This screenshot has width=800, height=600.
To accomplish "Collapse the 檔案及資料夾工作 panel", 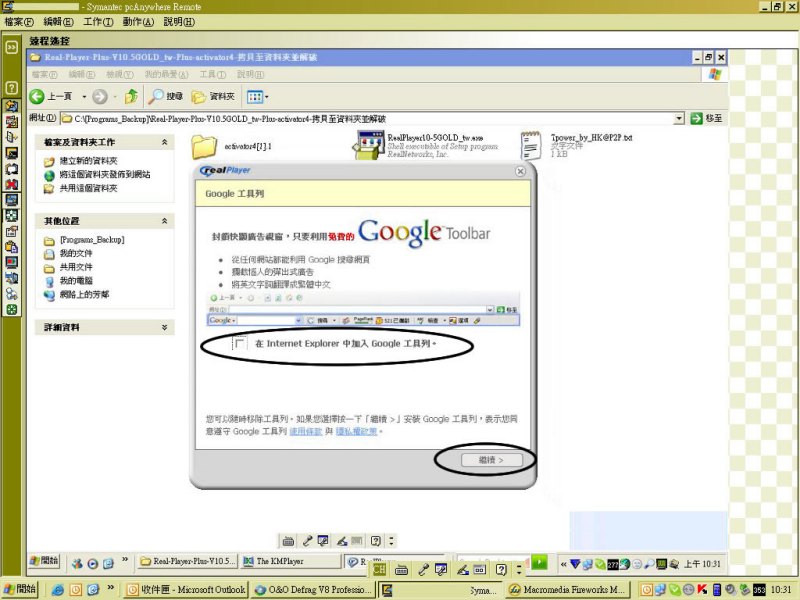I will 164,142.
